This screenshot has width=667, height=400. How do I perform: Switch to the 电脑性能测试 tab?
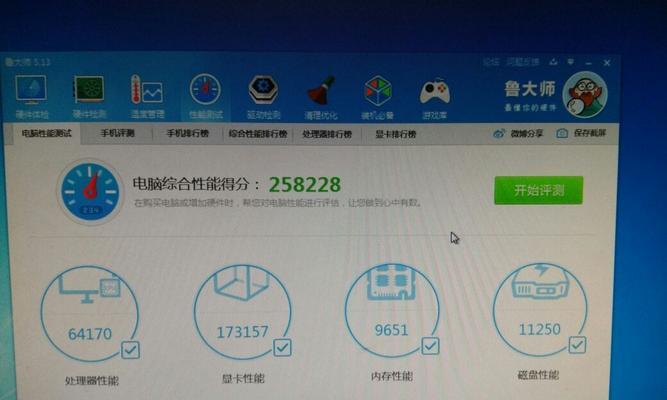pyautogui.click(x=47, y=134)
